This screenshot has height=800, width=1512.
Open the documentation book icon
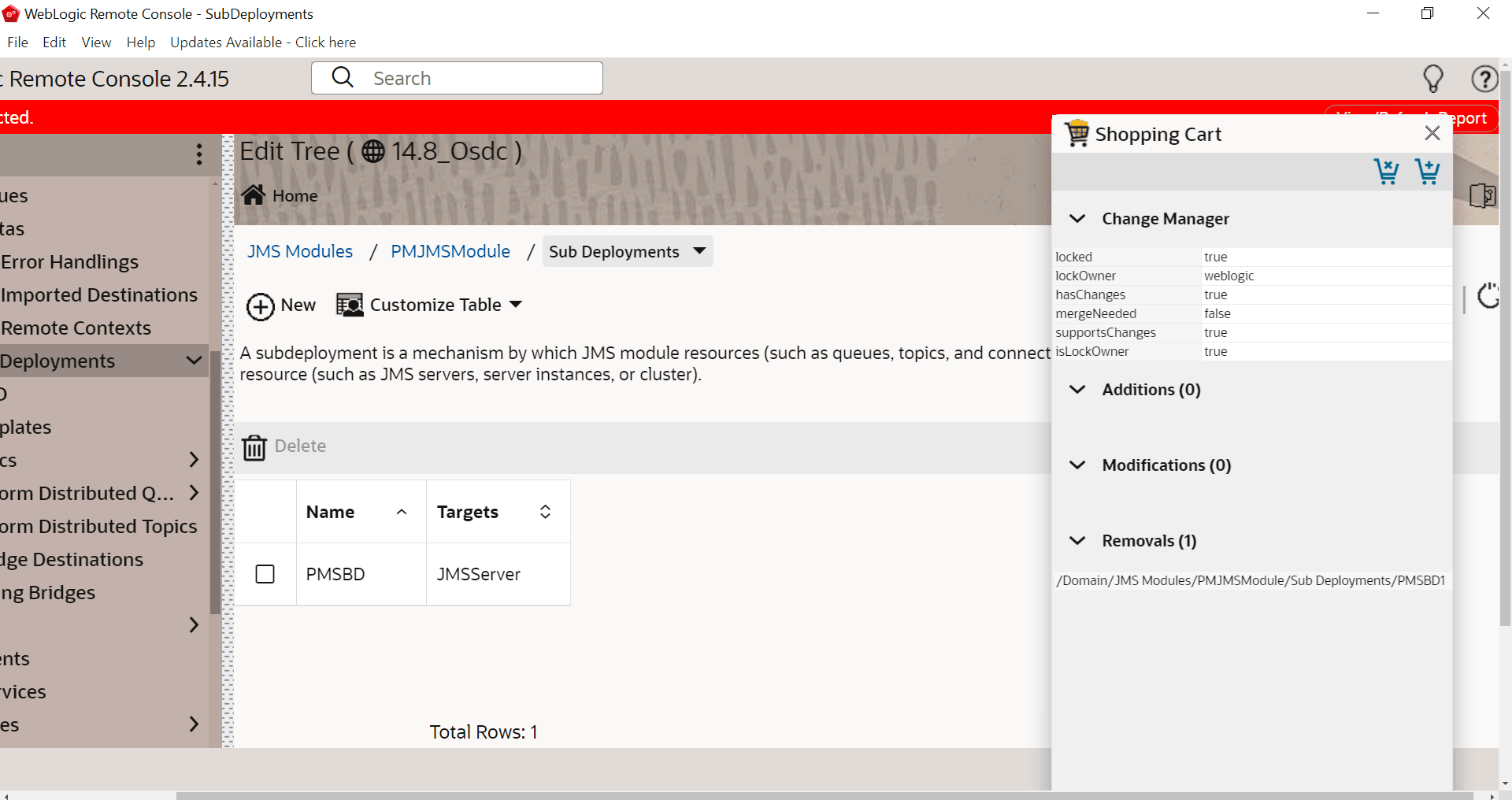point(1483,195)
